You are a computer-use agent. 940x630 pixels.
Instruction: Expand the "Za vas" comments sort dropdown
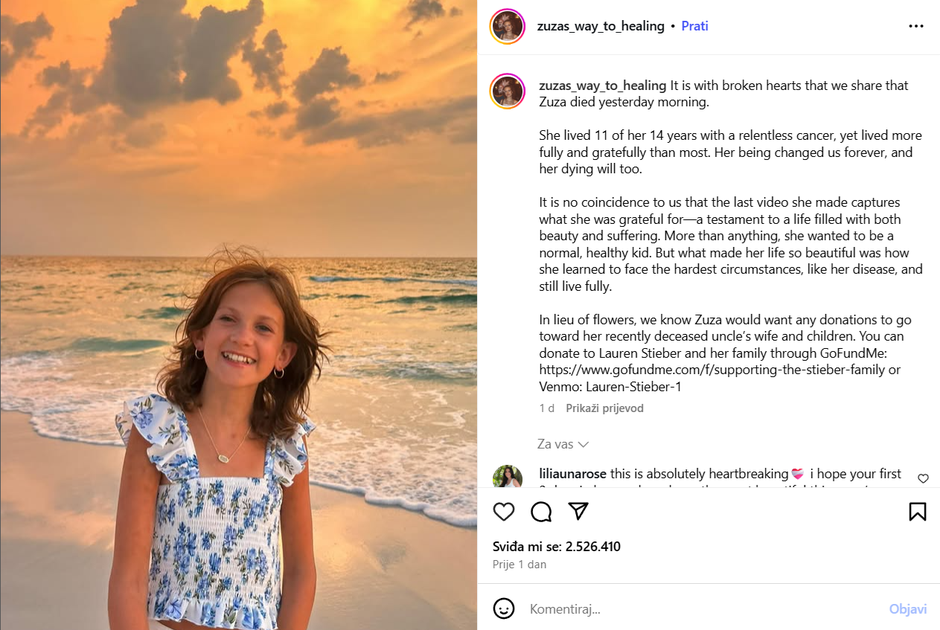(x=563, y=444)
